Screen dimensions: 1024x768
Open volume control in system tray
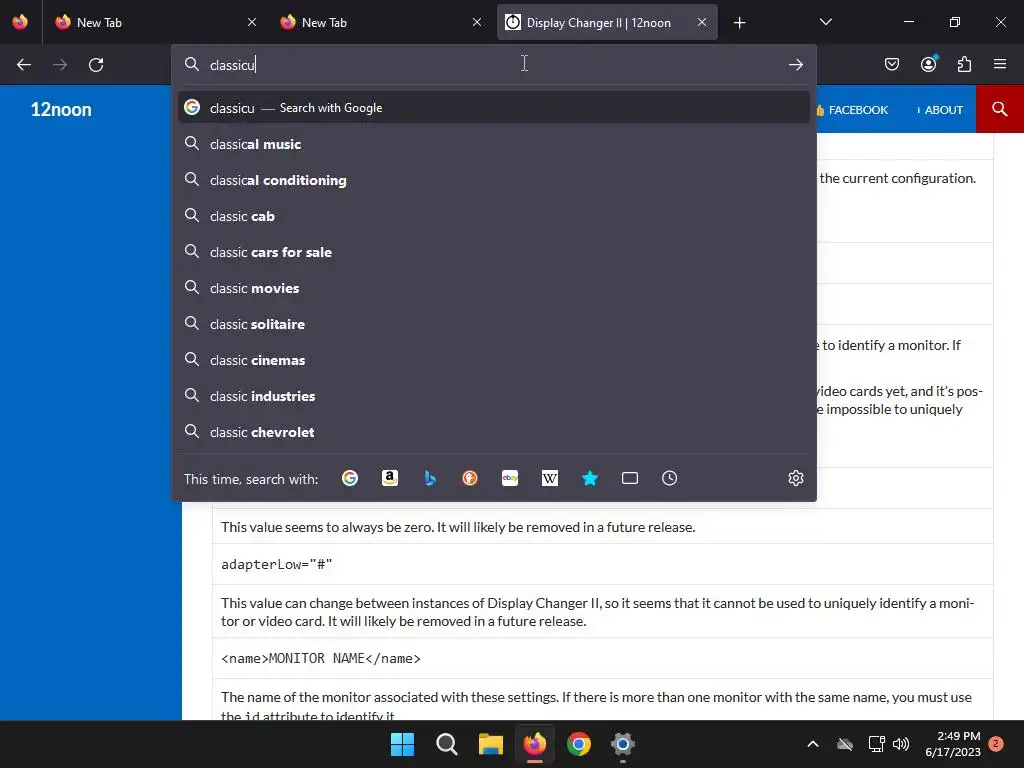pyautogui.click(x=901, y=744)
